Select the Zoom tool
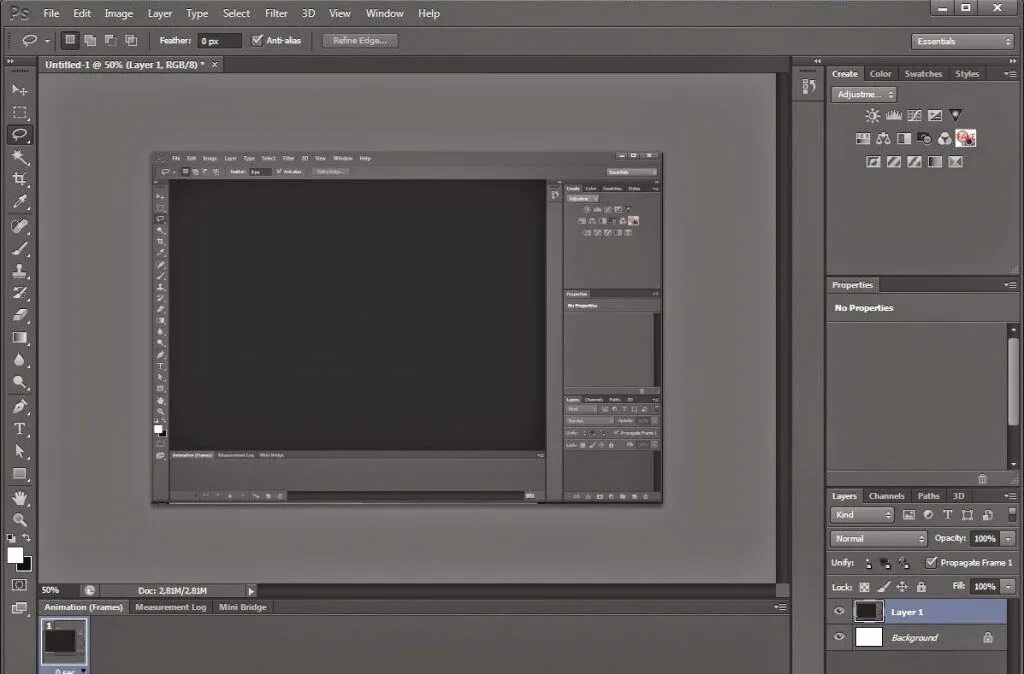The height and width of the screenshot is (674, 1024). pos(19,519)
